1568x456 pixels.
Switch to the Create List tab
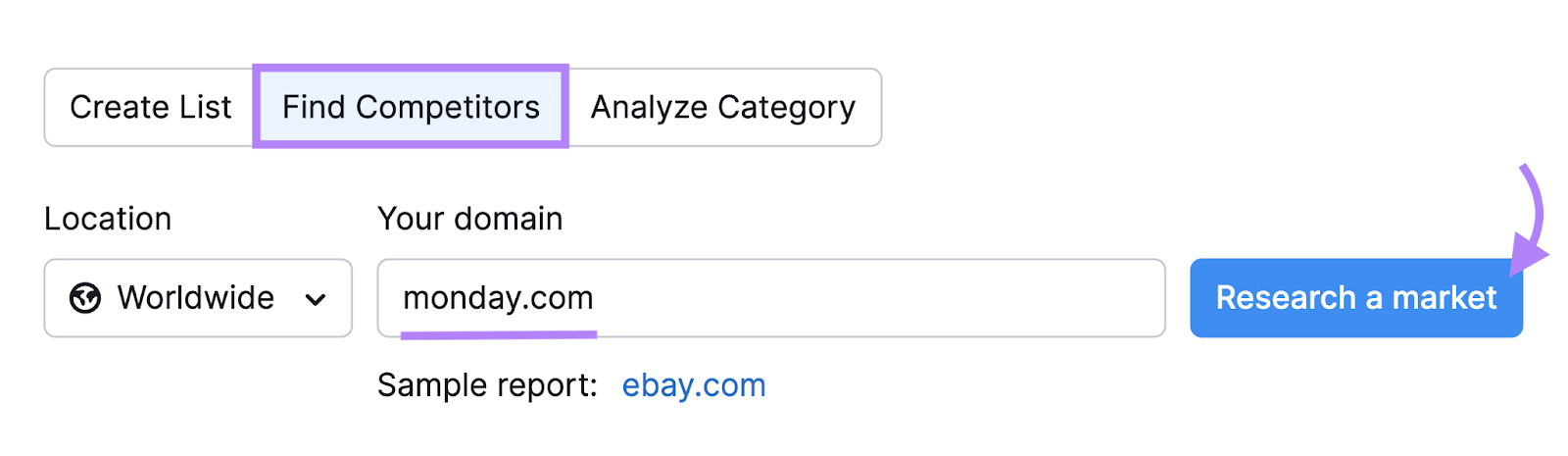click(150, 107)
